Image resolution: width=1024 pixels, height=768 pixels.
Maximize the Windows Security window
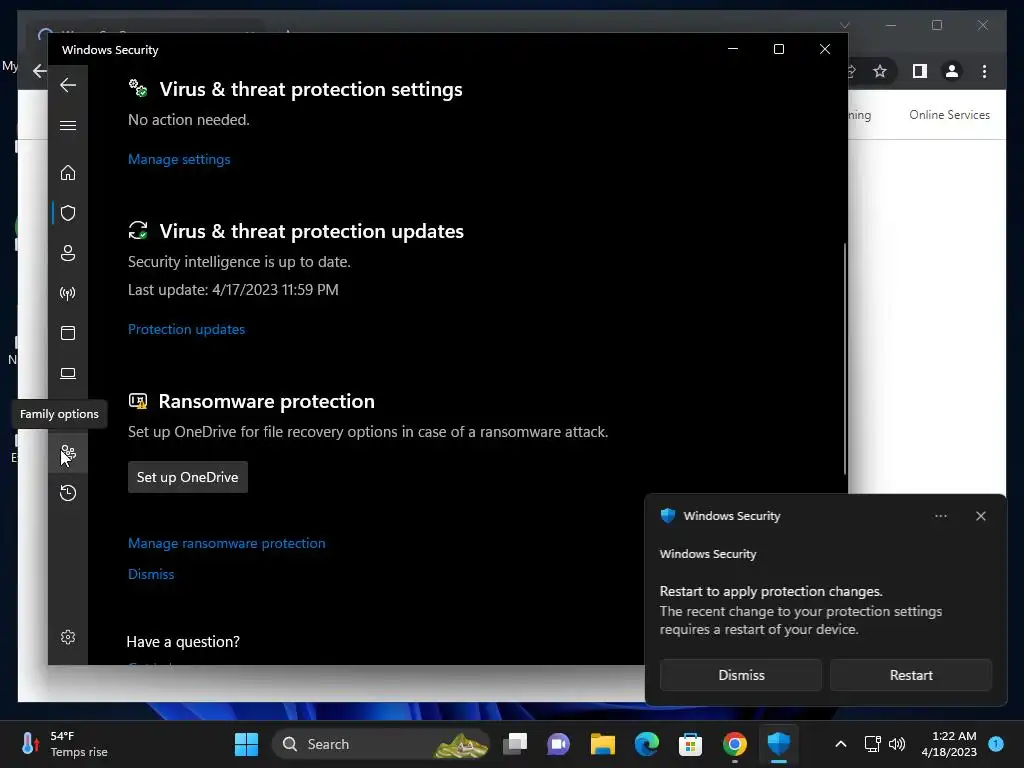778,49
